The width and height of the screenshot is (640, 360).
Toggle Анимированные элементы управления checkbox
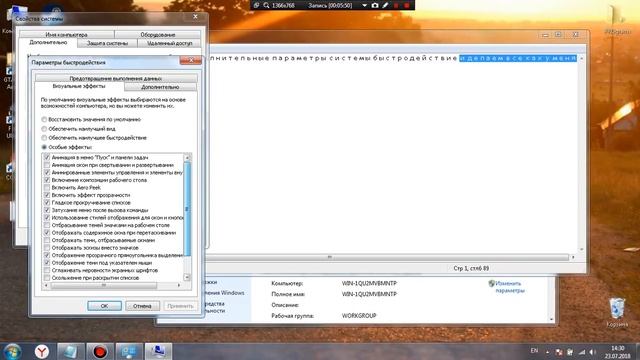[47, 173]
